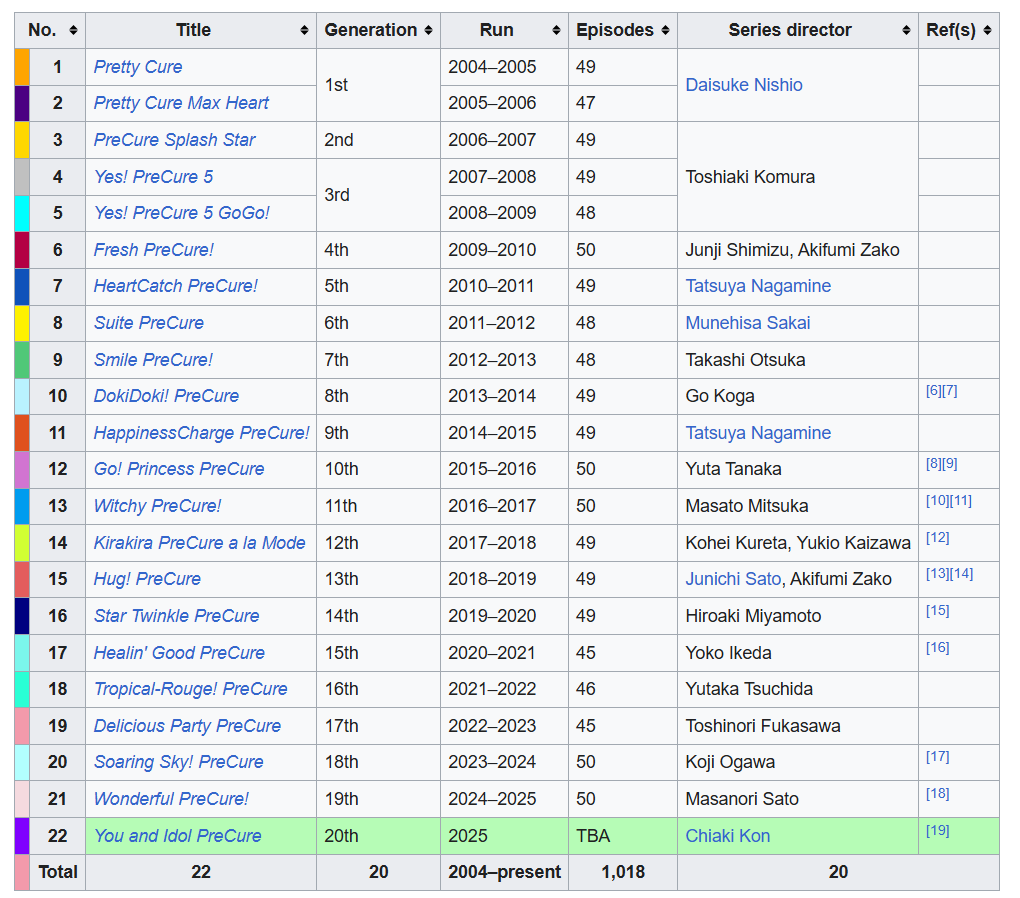Select the Toshiaki Komura director cell
This screenshot has height=898, width=1020.
tap(798, 177)
